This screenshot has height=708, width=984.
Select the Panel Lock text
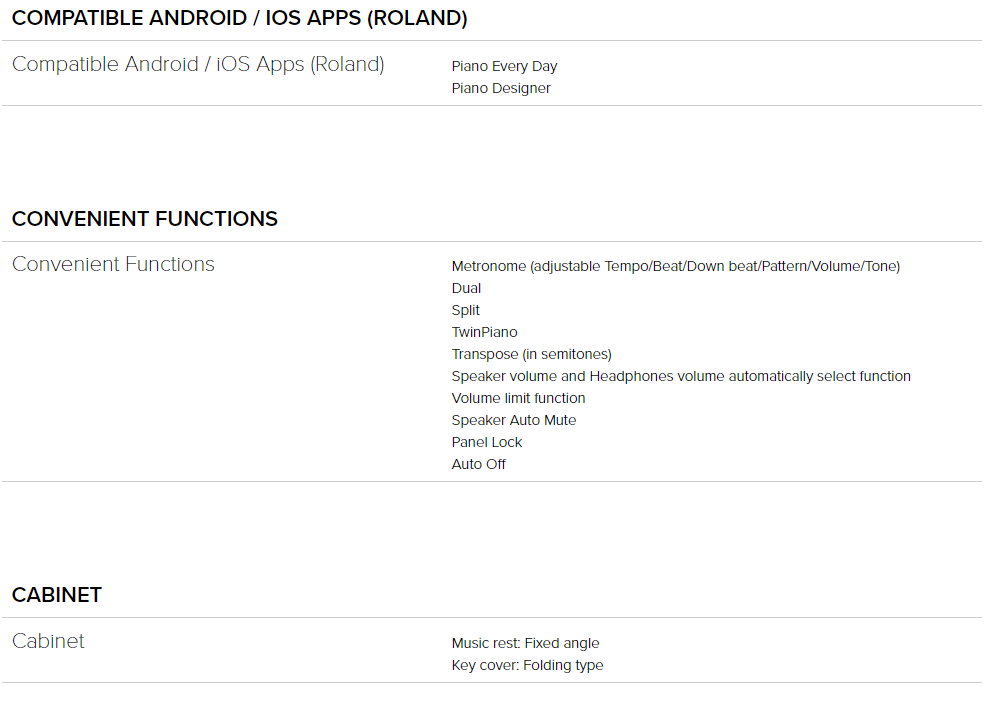tap(487, 442)
